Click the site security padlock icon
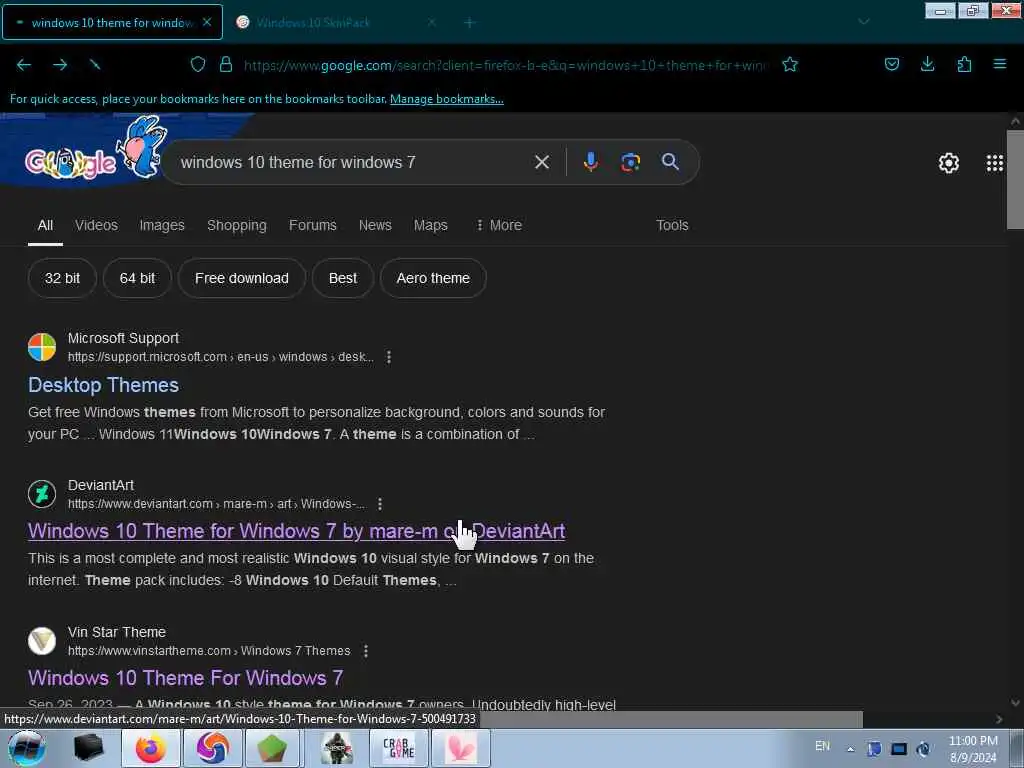1024x768 pixels. pyautogui.click(x=226, y=64)
